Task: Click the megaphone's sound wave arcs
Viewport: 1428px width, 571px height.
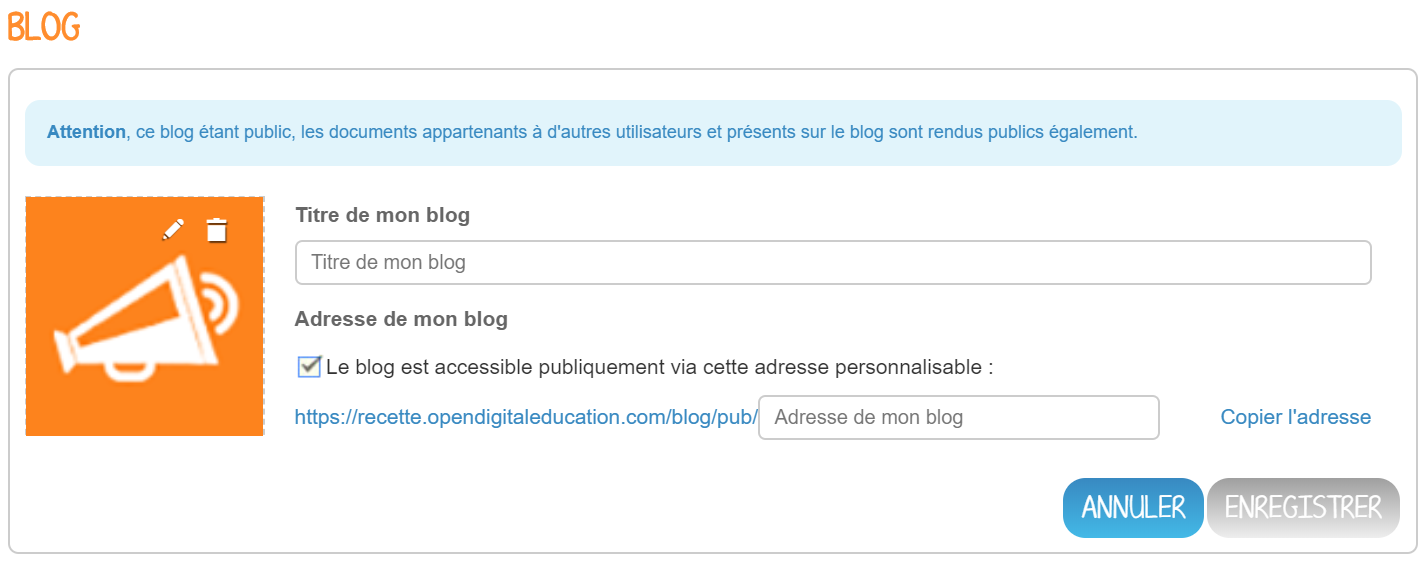Action: click(220, 302)
